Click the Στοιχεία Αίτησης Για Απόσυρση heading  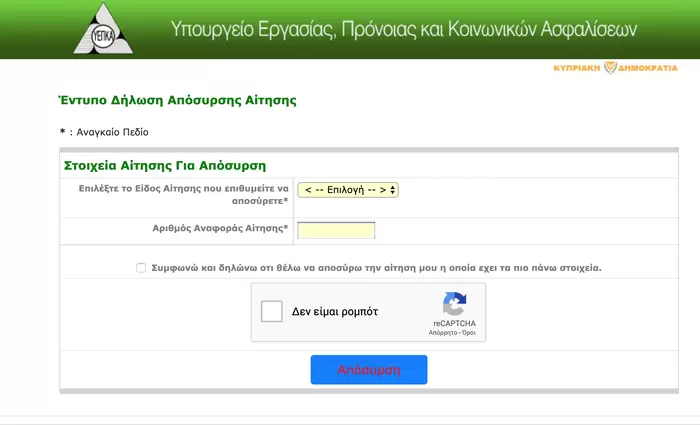tap(165, 166)
